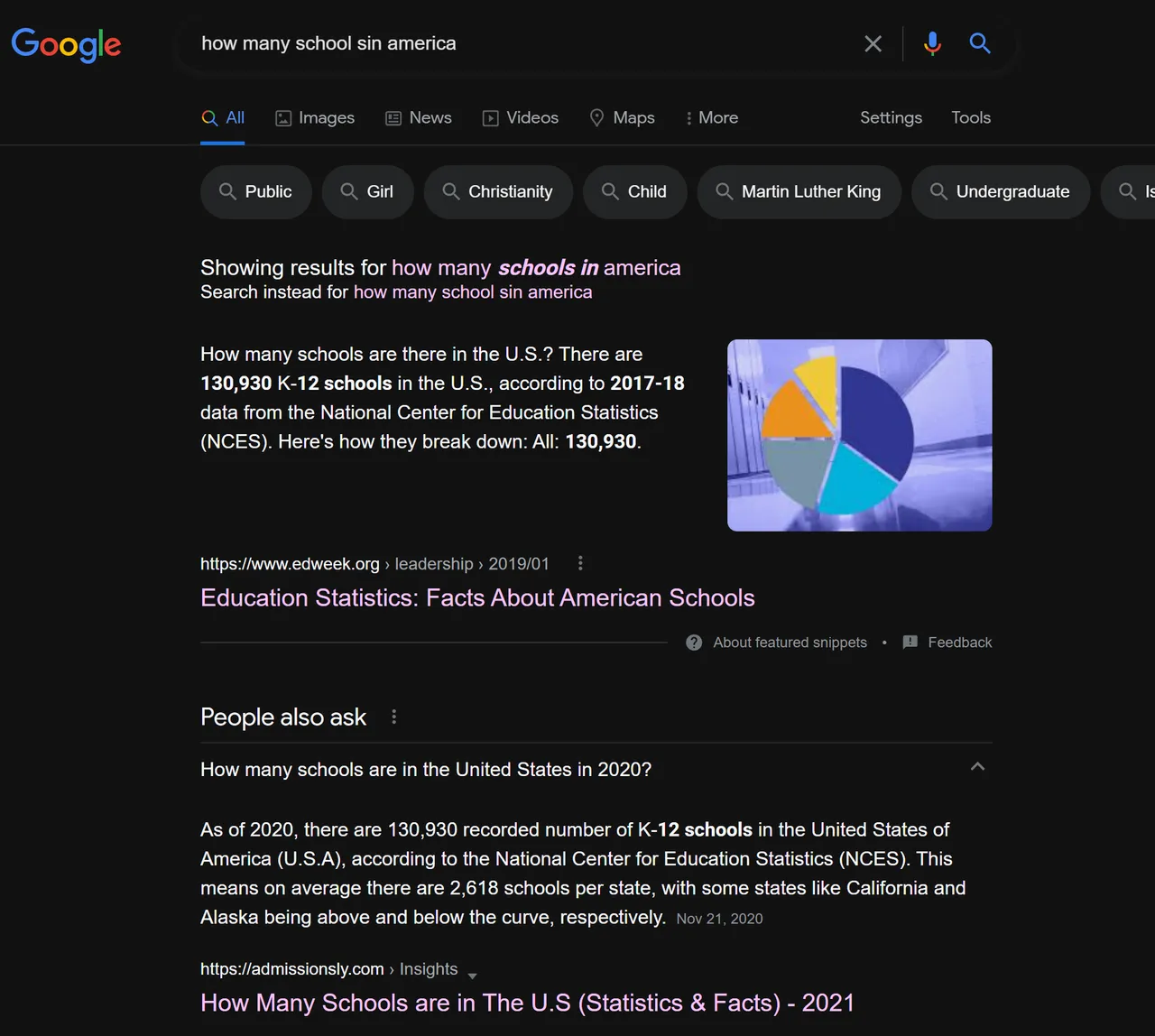1155x1036 pixels.
Task: Select the Christianity suggestion chip
Action: 498,191
